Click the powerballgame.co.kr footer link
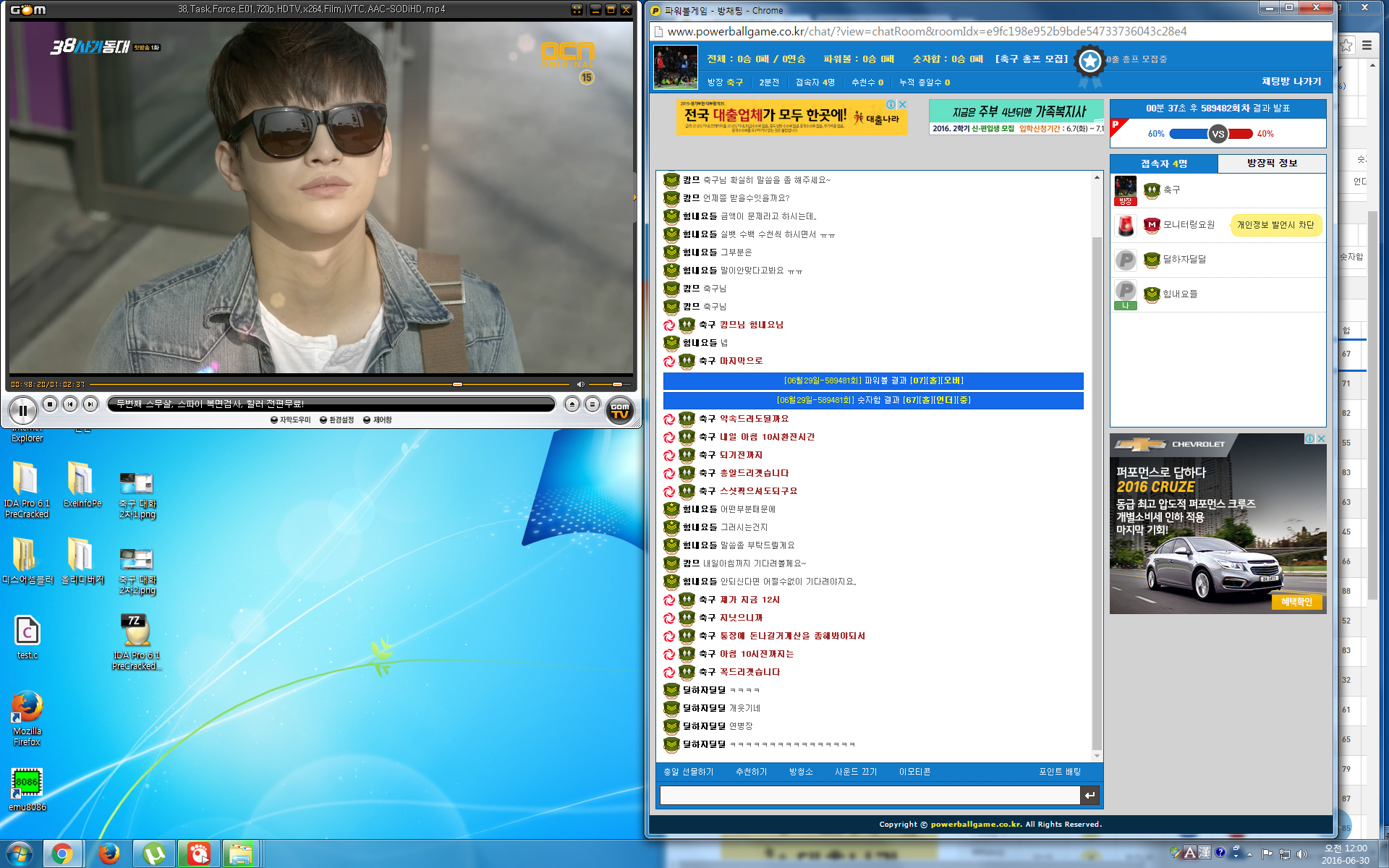 point(976,824)
